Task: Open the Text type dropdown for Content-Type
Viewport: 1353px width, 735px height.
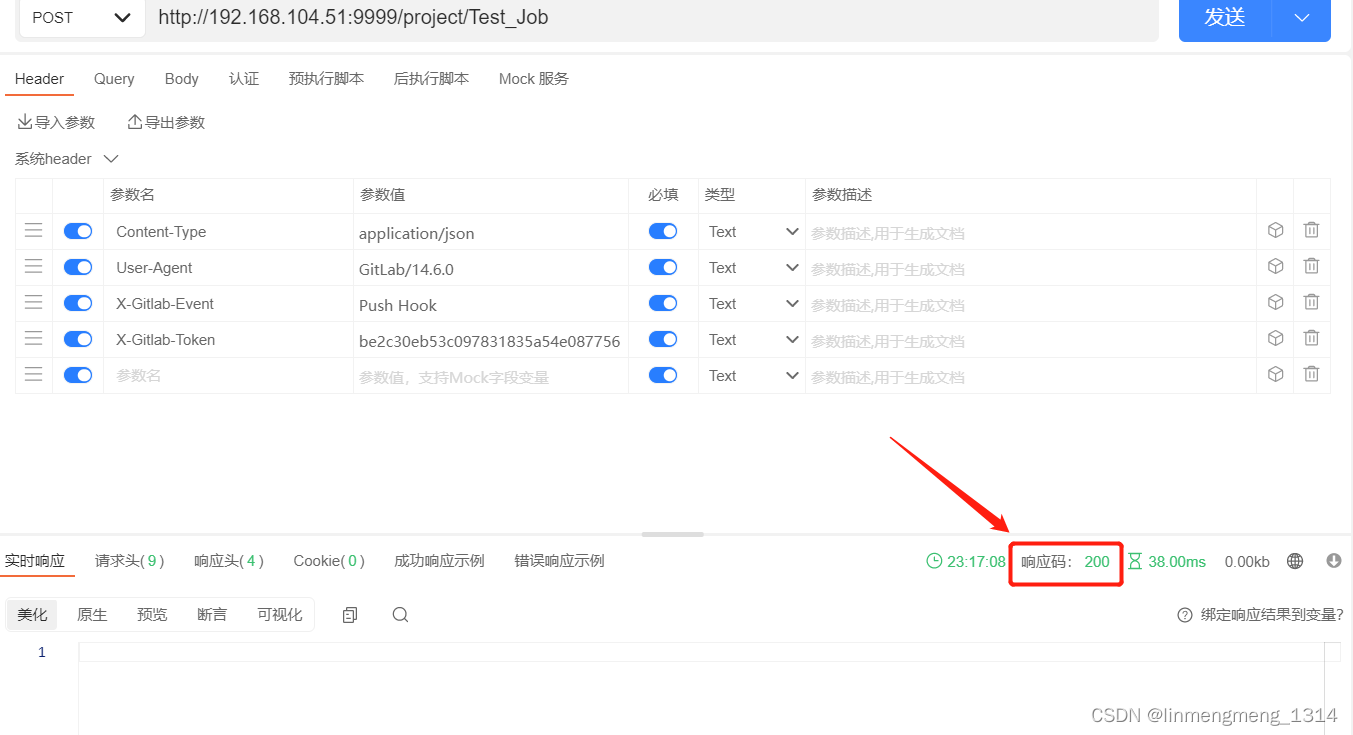Action: pos(752,231)
